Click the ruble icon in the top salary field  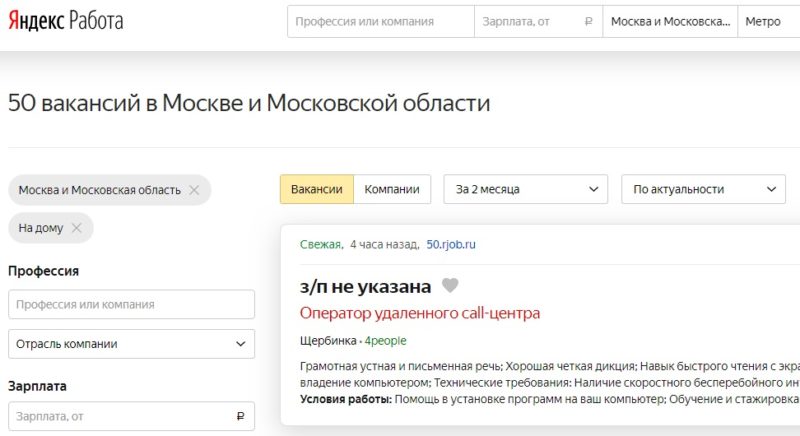click(588, 21)
